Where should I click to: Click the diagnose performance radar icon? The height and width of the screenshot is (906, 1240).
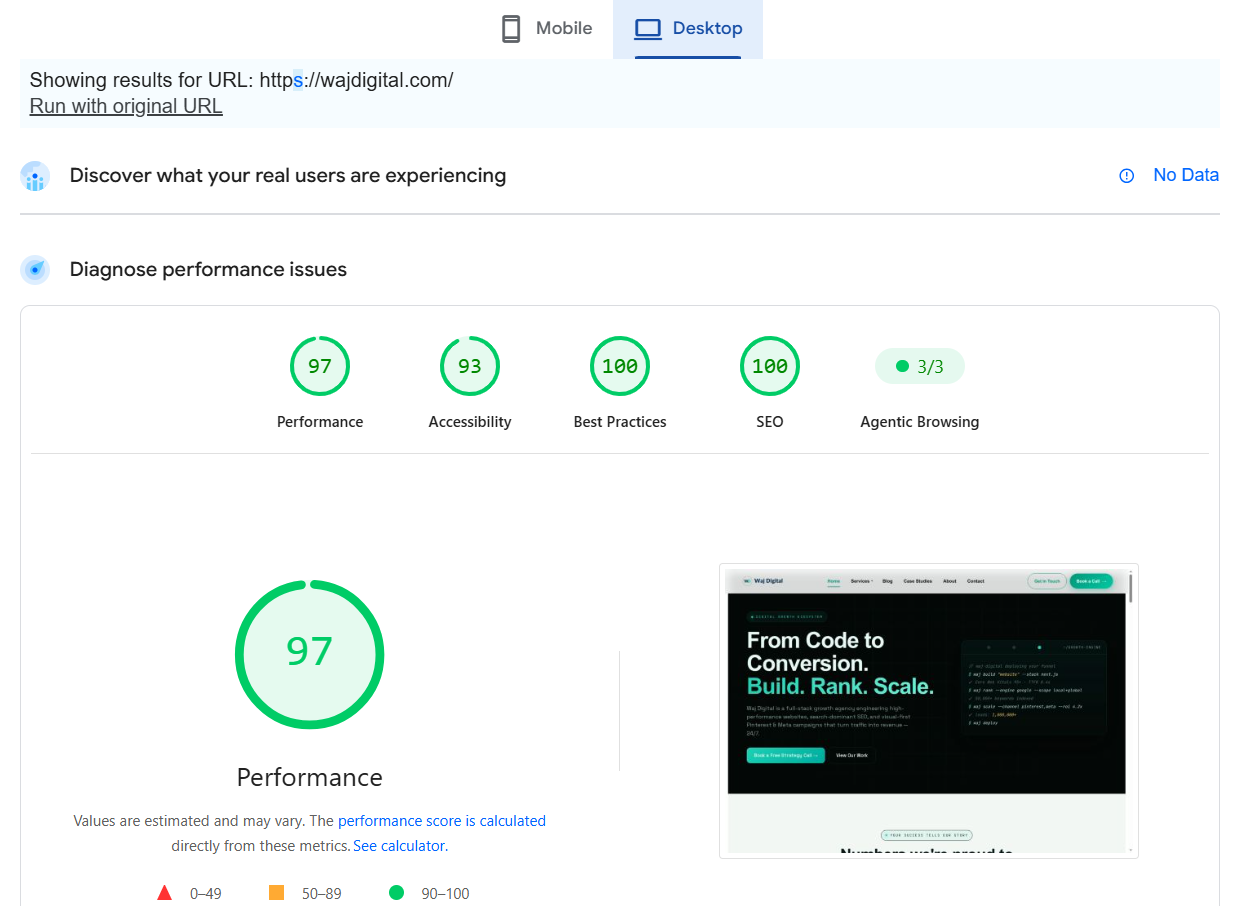click(35, 270)
